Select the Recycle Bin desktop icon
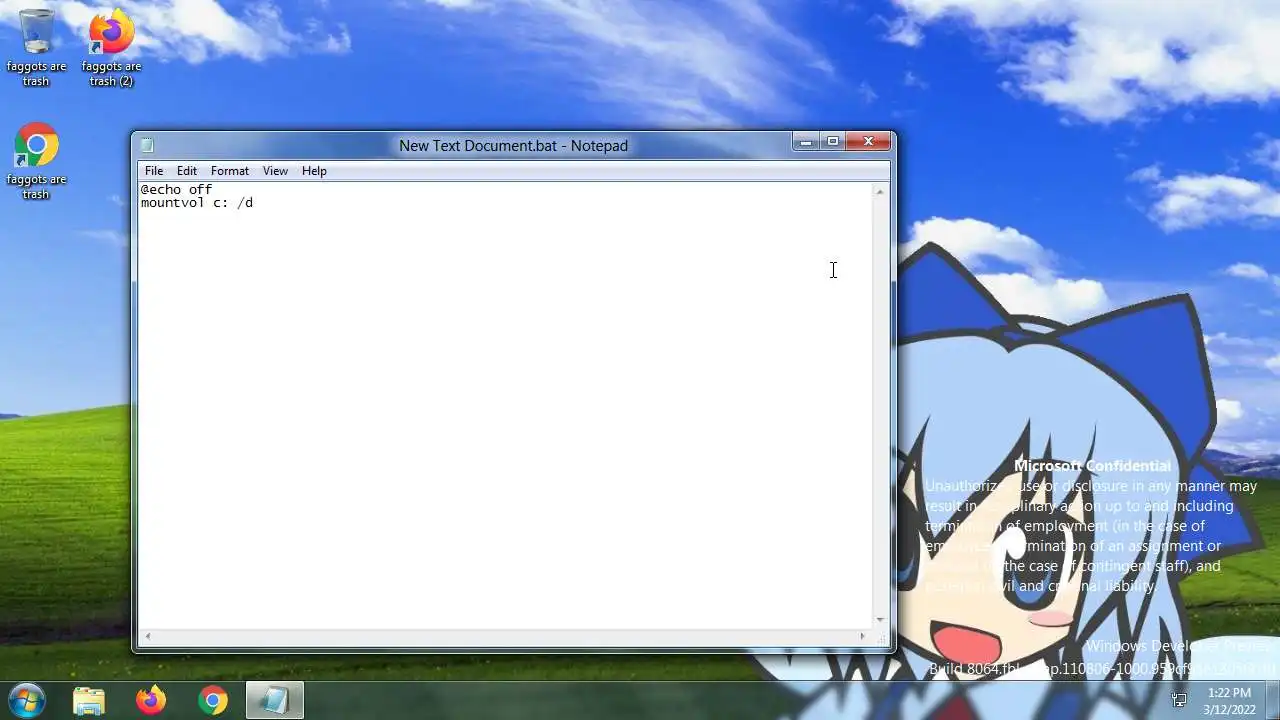1280x720 pixels. (x=36, y=47)
